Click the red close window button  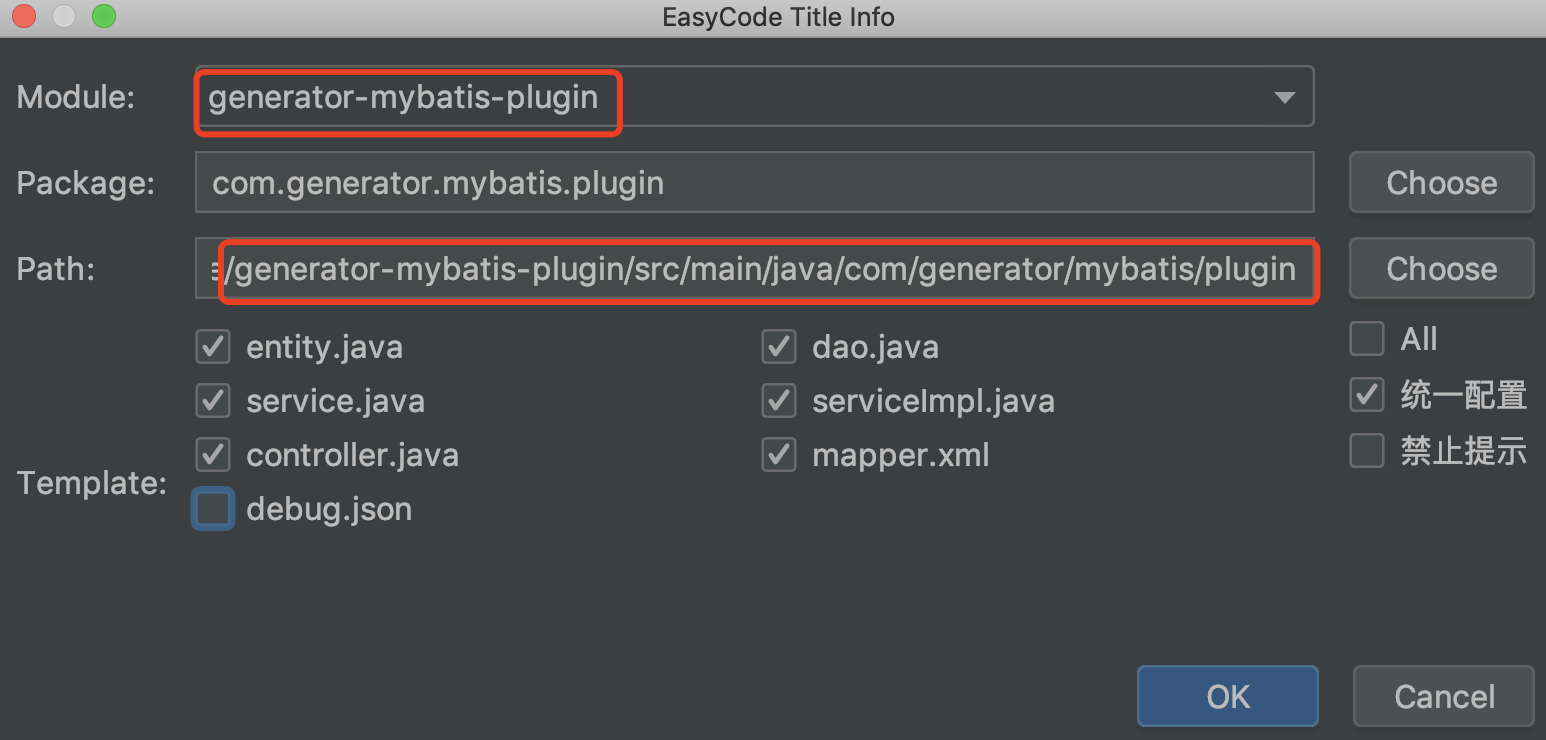25,17
